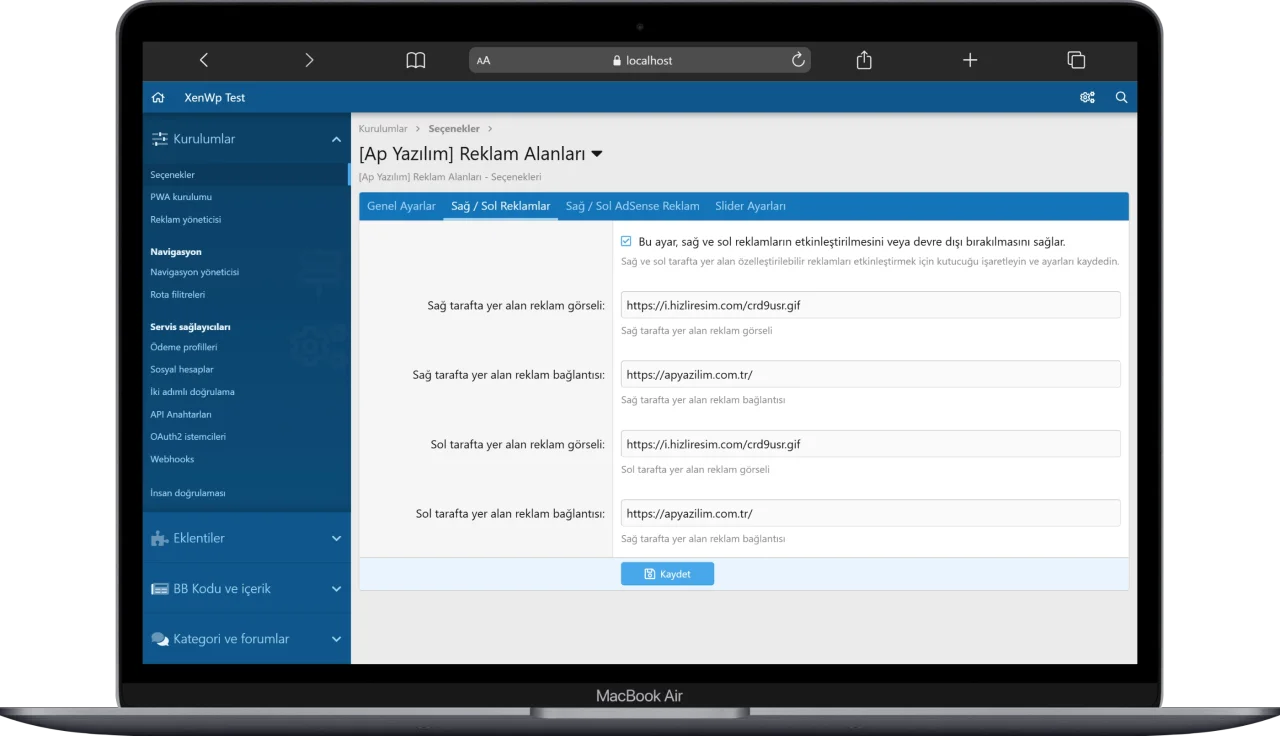This screenshot has width=1280, height=736.
Task: Show all open tabs icon
Action: (x=1076, y=60)
